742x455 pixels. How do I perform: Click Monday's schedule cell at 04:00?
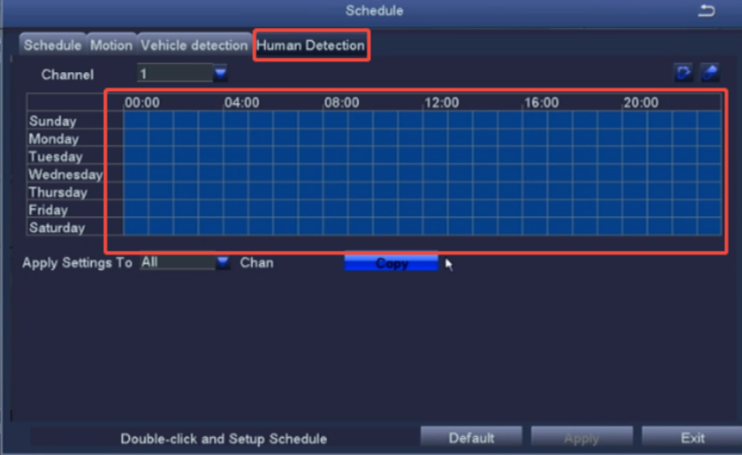(x=236, y=139)
